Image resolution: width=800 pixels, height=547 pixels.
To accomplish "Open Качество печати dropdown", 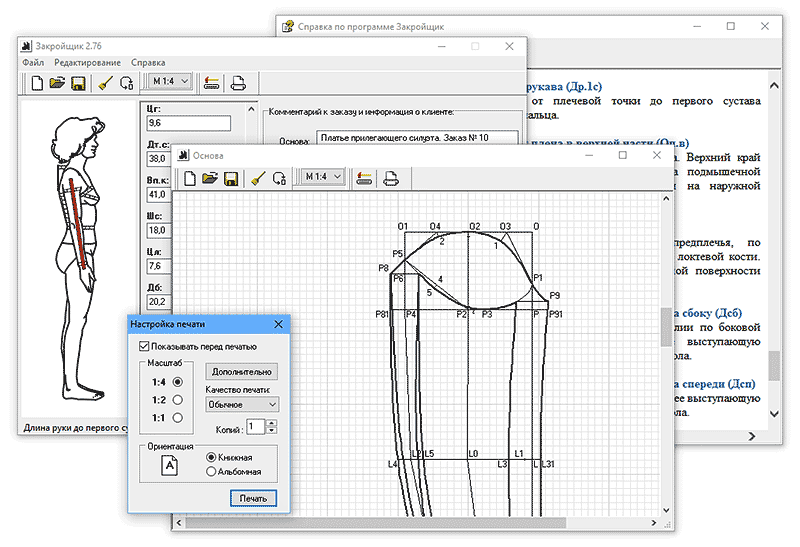I will [242, 404].
